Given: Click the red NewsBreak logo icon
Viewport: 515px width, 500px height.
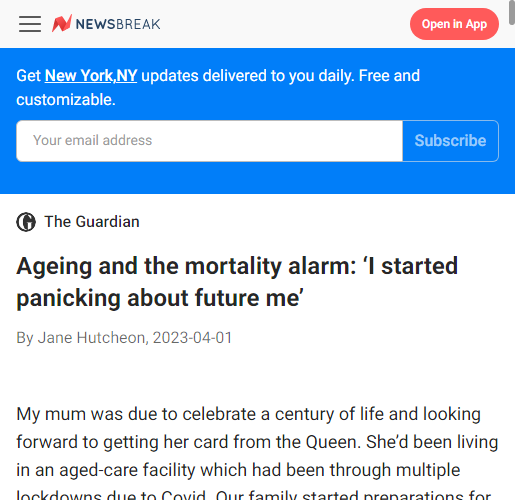Looking at the screenshot, I should coord(62,23).
